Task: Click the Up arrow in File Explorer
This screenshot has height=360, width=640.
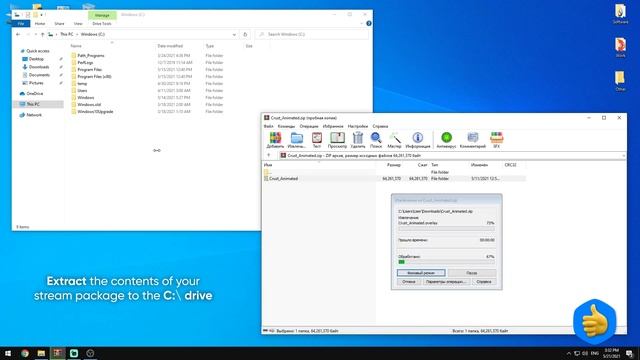Action: [x=42, y=34]
